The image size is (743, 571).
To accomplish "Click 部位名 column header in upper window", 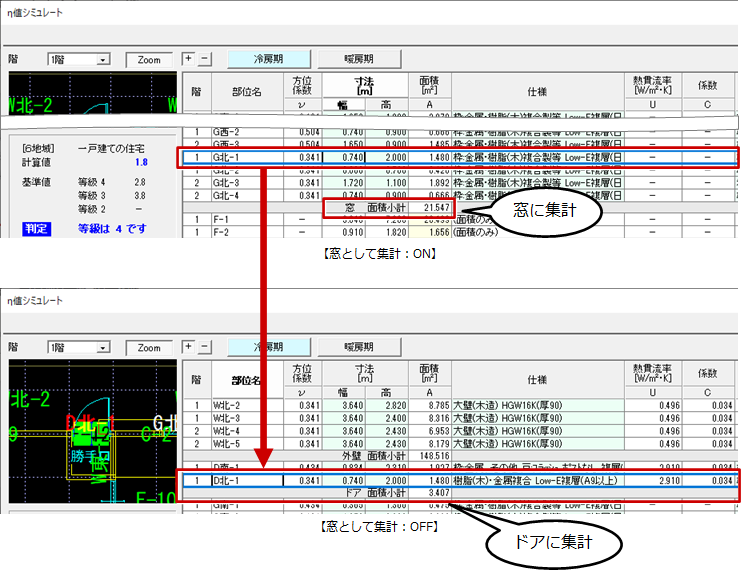I will tap(247, 92).
